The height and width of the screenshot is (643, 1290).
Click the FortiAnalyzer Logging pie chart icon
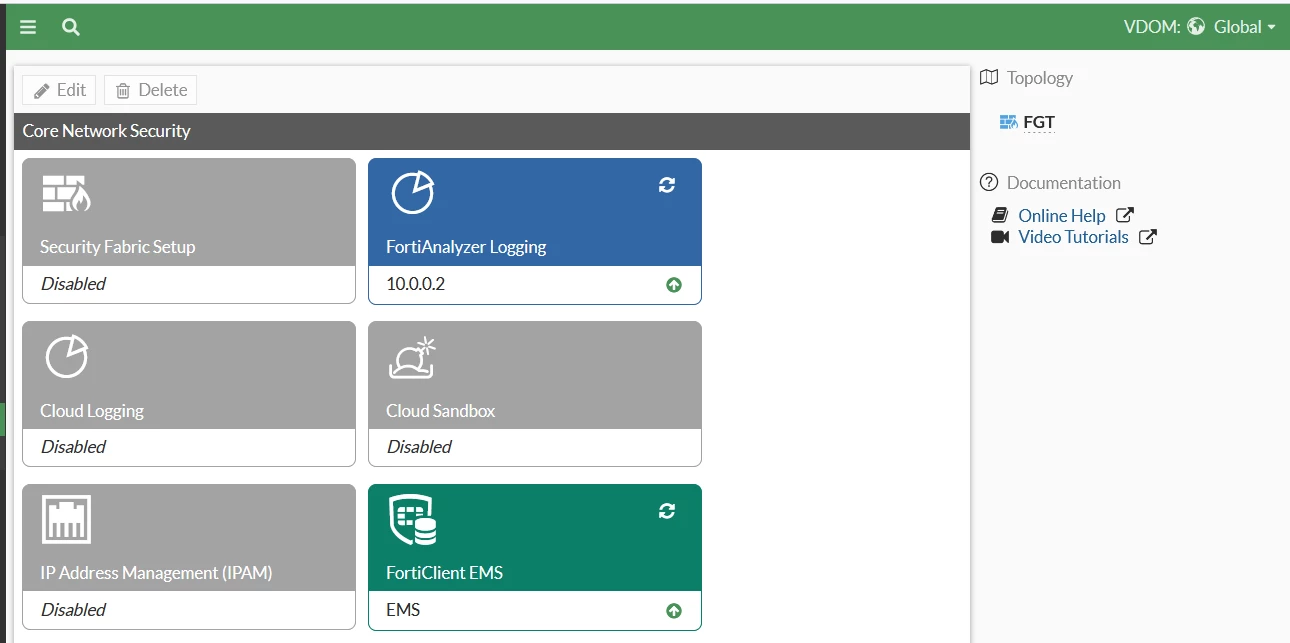(x=412, y=192)
